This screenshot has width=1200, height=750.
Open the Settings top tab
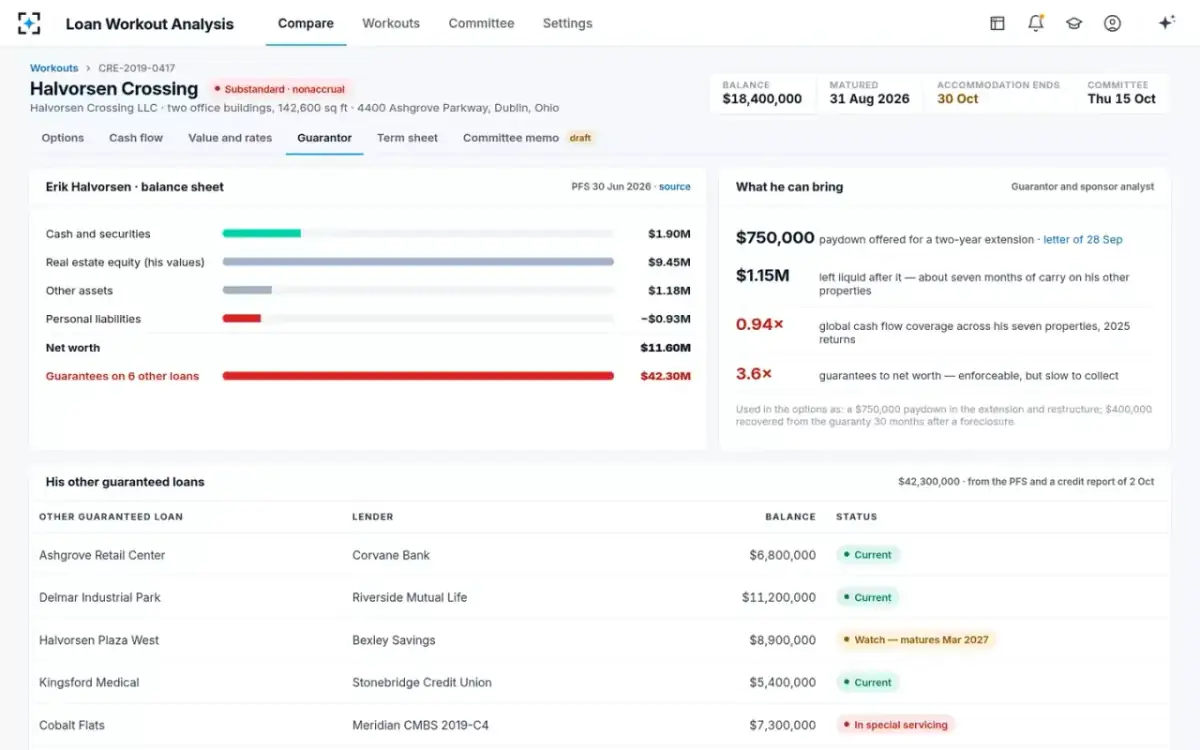[x=567, y=23]
